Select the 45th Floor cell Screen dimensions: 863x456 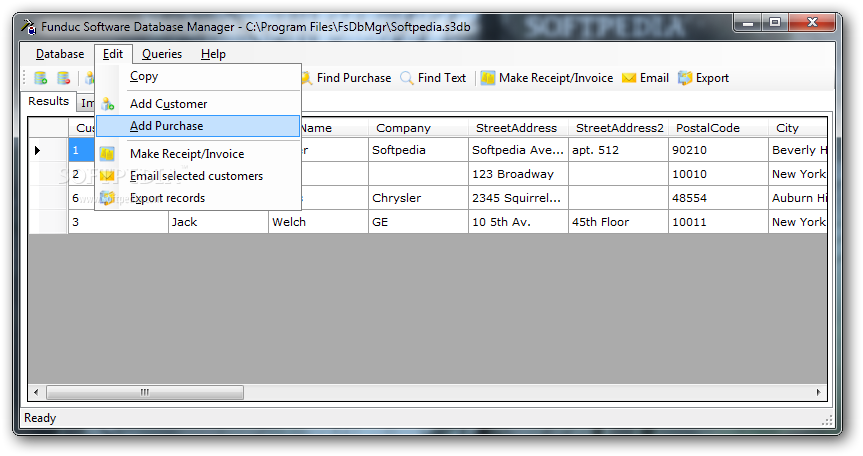pos(618,222)
